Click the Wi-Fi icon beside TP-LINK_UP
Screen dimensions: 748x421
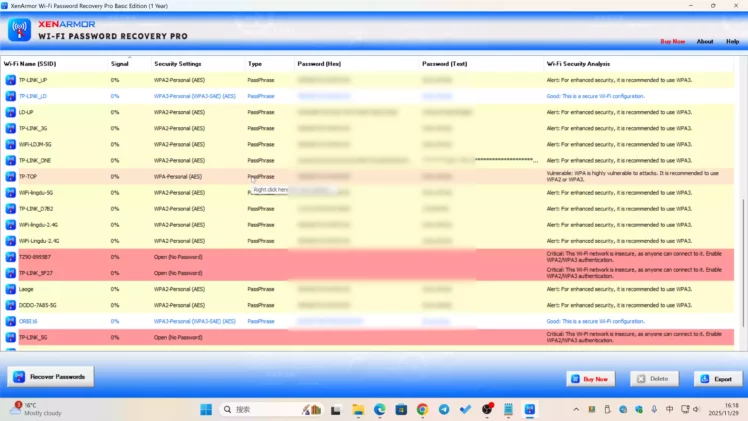click(10, 80)
